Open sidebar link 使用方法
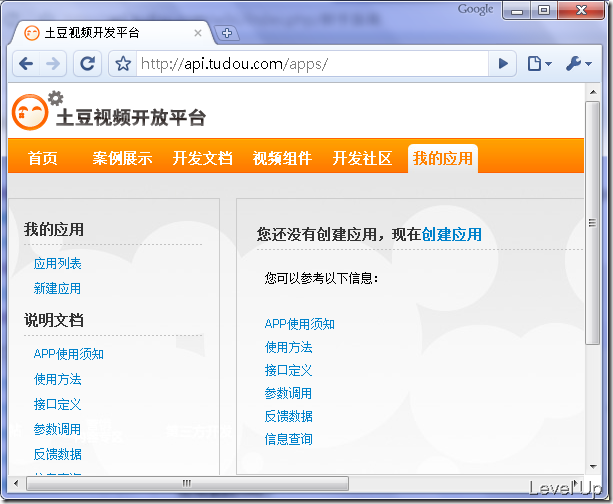613x504 pixels. [57, 379]
